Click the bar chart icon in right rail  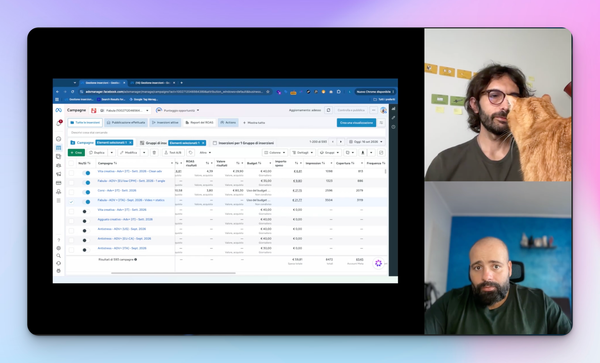point(393,109)
